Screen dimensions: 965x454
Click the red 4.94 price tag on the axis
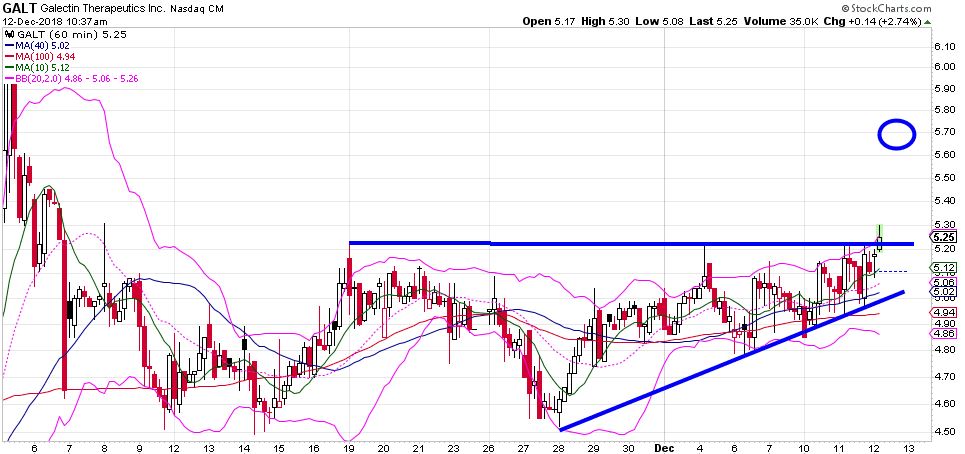pyautogui.click(x=943, y=313)
